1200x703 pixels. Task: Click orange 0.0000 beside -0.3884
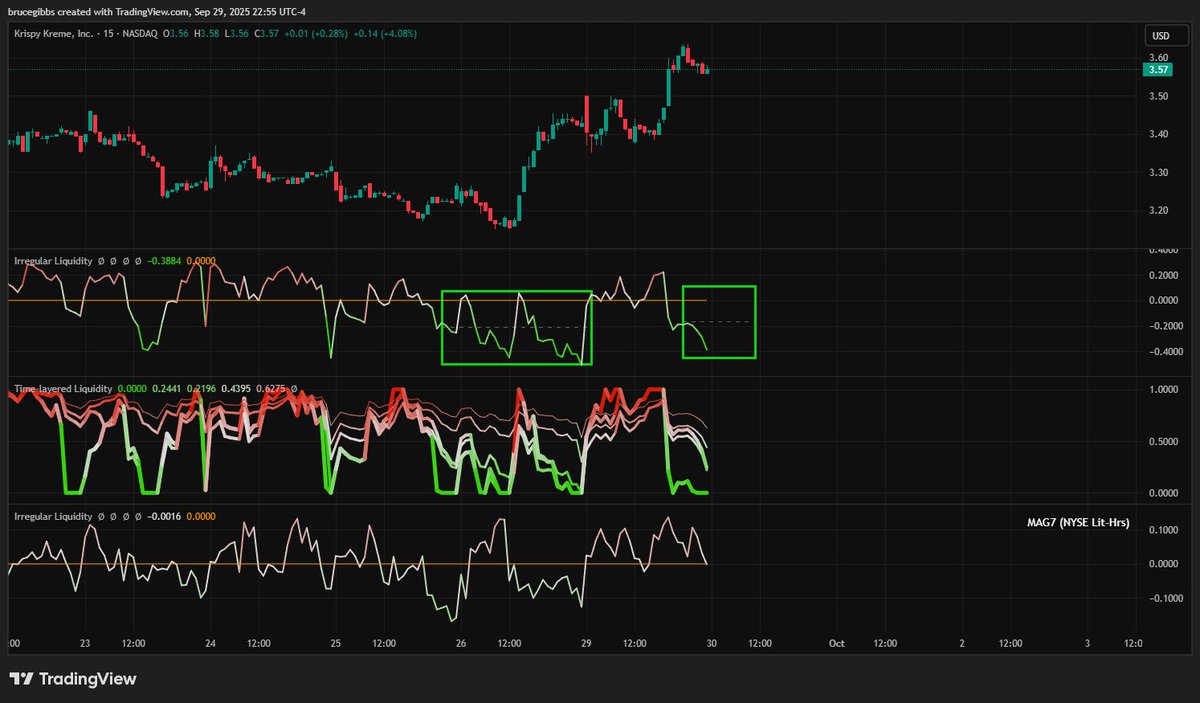[x=202, y=261]
